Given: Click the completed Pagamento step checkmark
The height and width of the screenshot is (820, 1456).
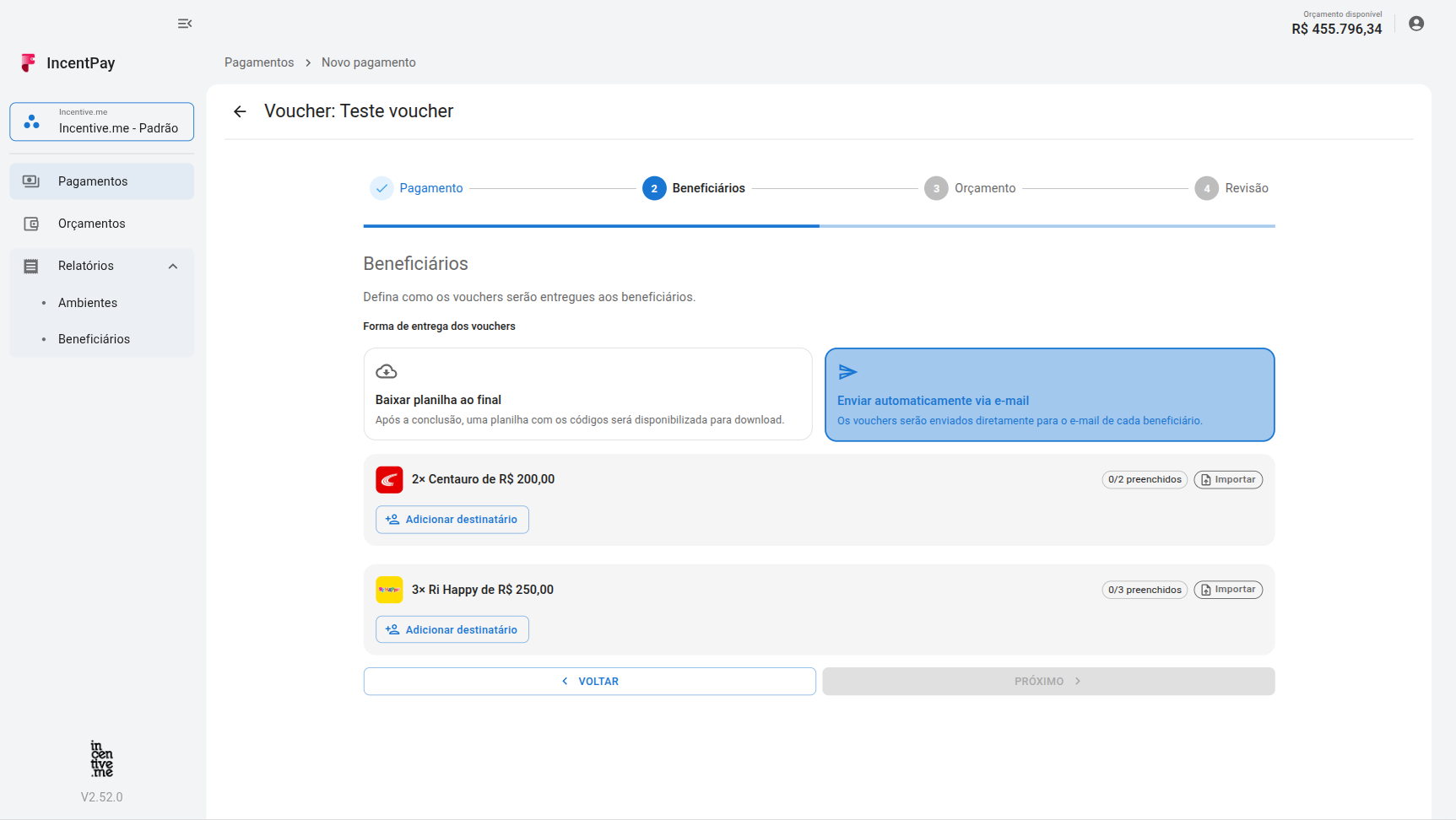Looking at the screenshot, I should tap(382, 188).
